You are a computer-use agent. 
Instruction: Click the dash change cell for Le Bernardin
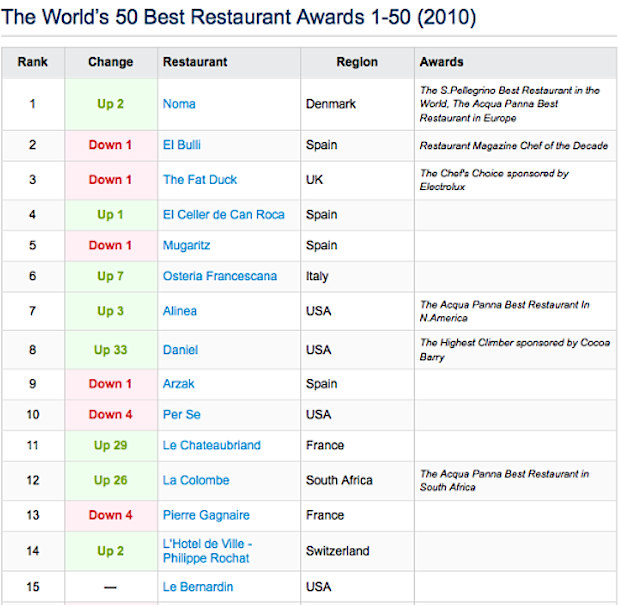click(110, 587)
